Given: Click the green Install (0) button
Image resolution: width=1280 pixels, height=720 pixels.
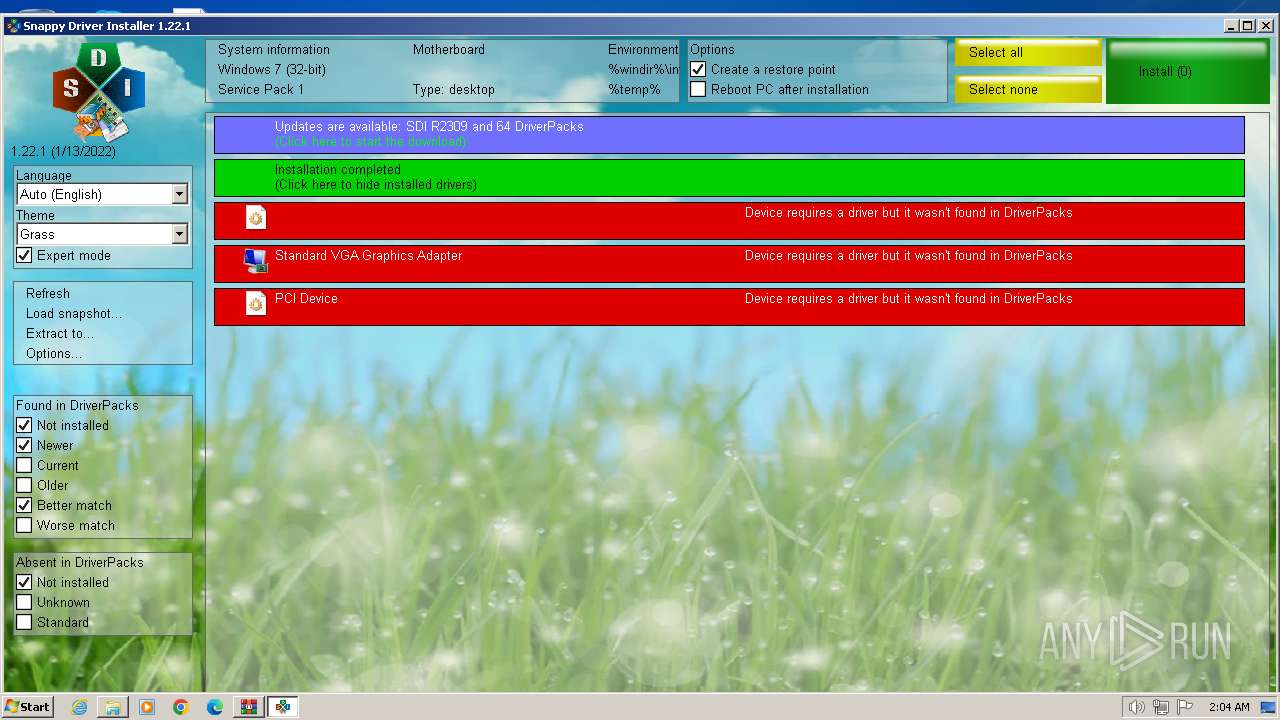Looking at the screenshot, I should (1188, 72).
